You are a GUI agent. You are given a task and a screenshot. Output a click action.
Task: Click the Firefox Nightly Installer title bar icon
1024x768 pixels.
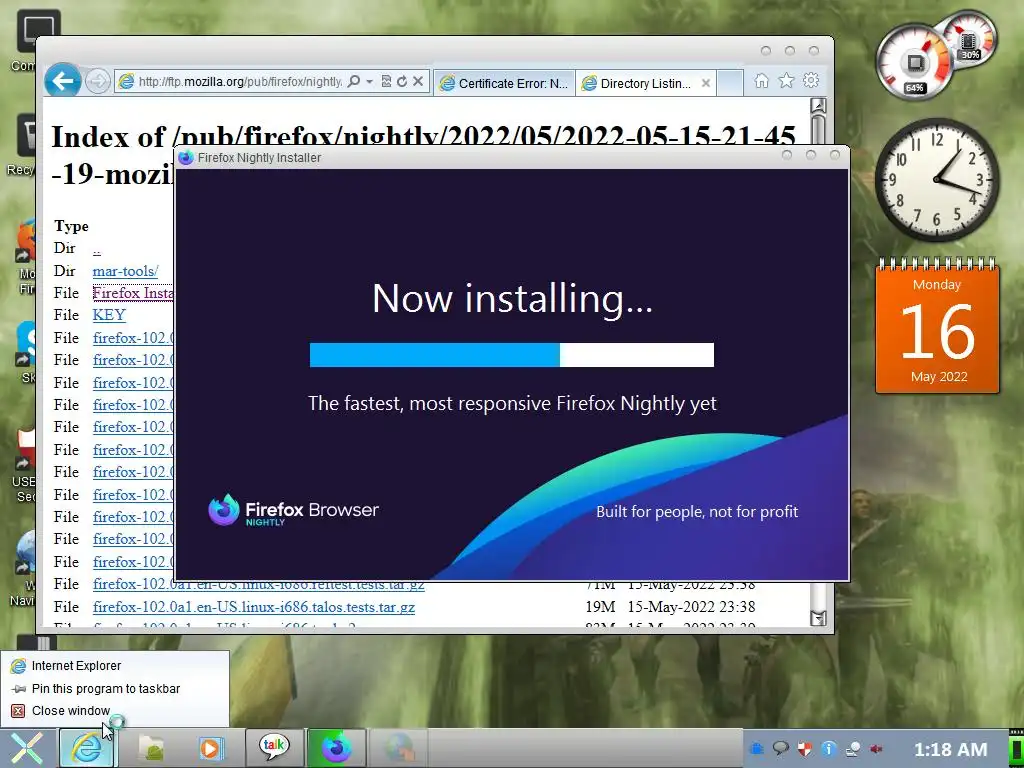coord(185,157)
